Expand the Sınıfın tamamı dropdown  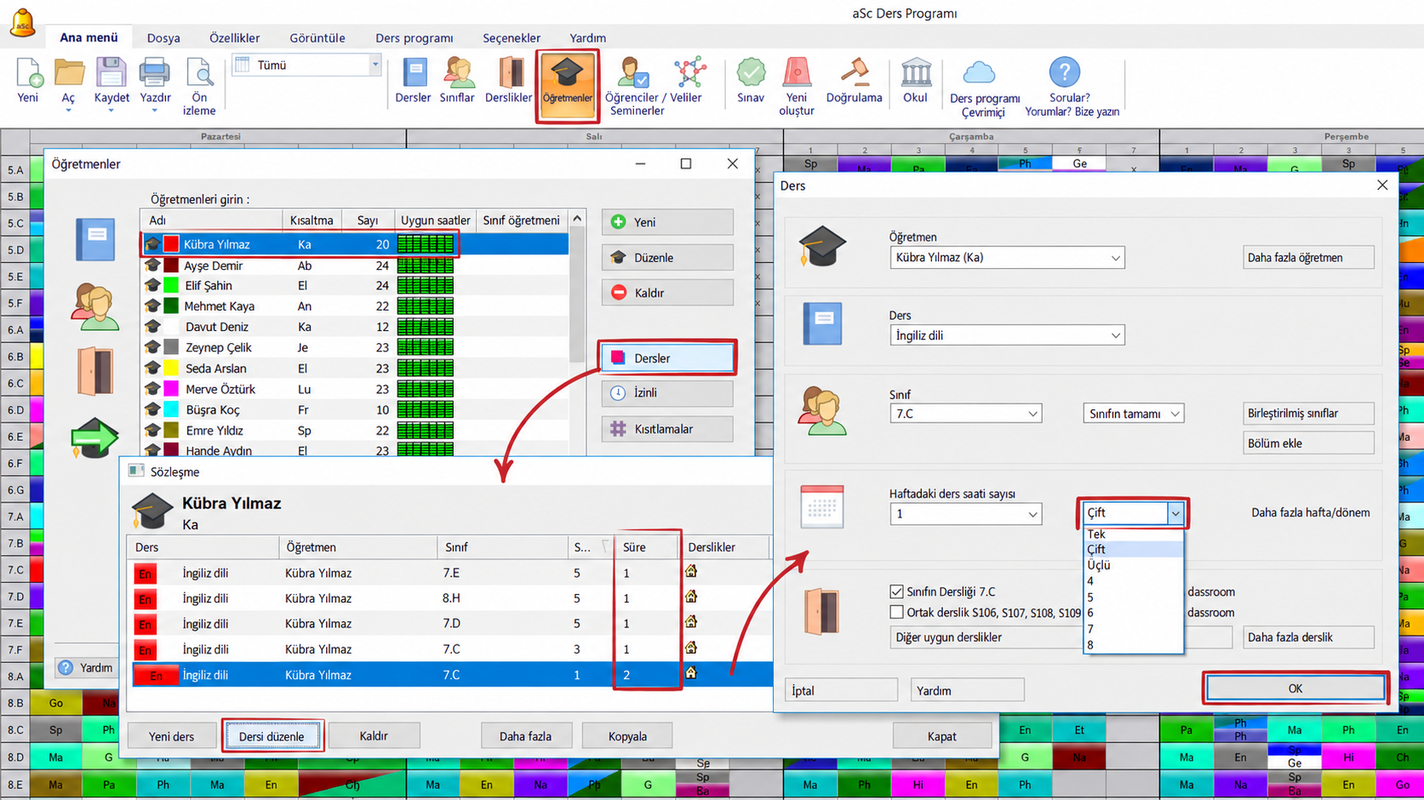click(1133, 413)
